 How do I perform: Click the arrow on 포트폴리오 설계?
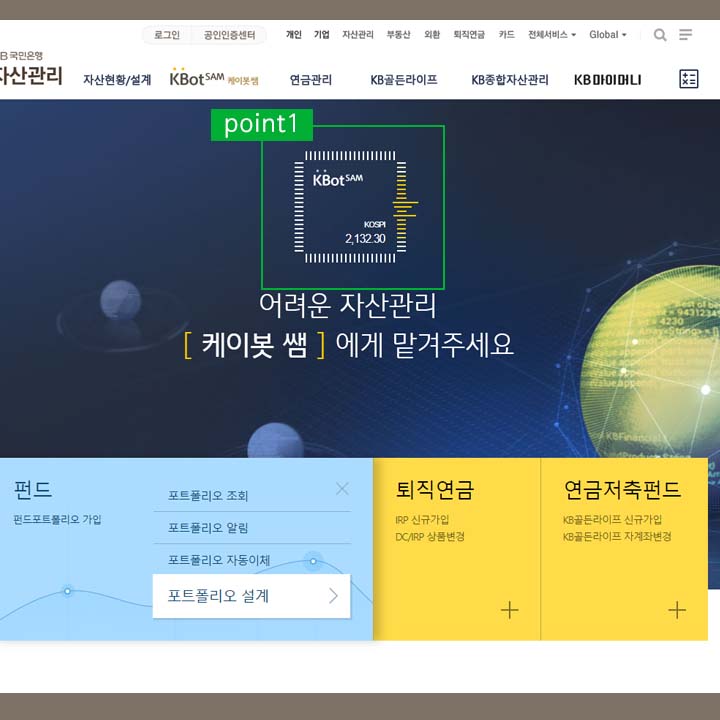[334, 596]
